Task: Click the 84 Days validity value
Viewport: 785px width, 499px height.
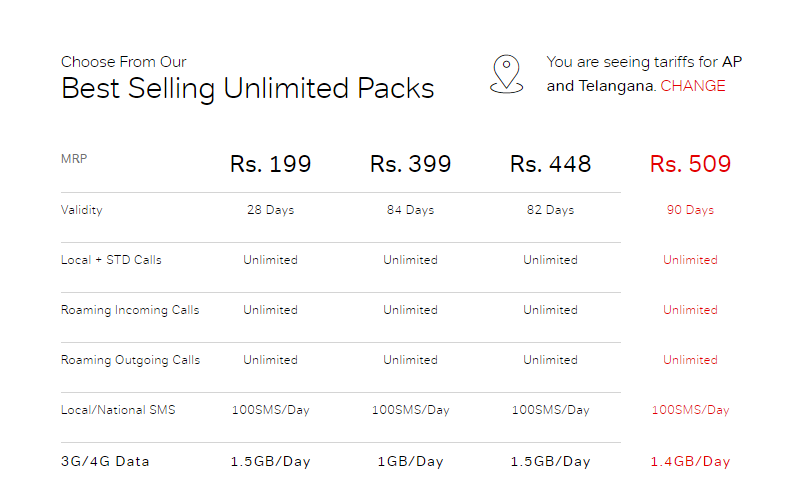Action: [x=410, y=211]
